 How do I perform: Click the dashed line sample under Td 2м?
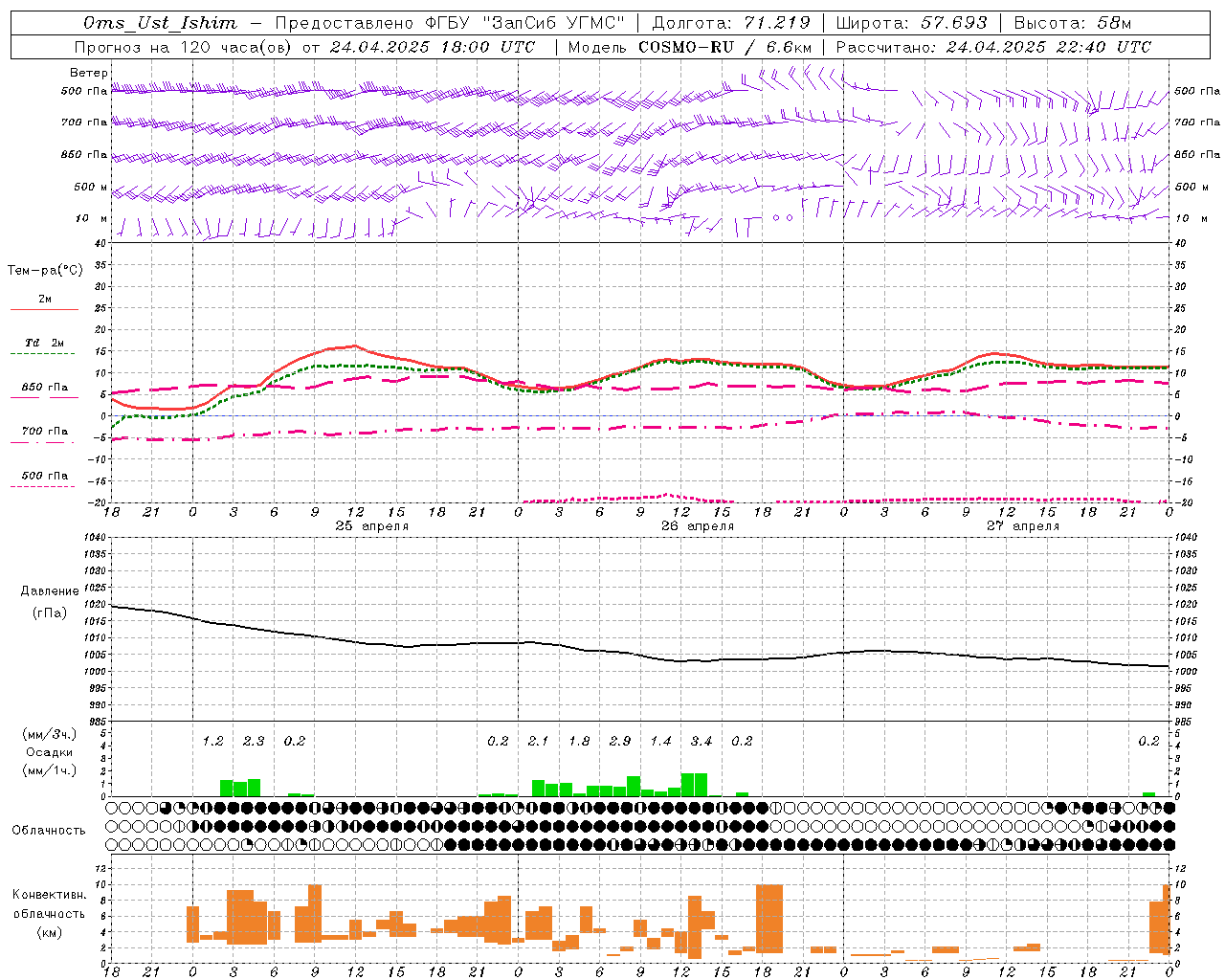(44, 354)
